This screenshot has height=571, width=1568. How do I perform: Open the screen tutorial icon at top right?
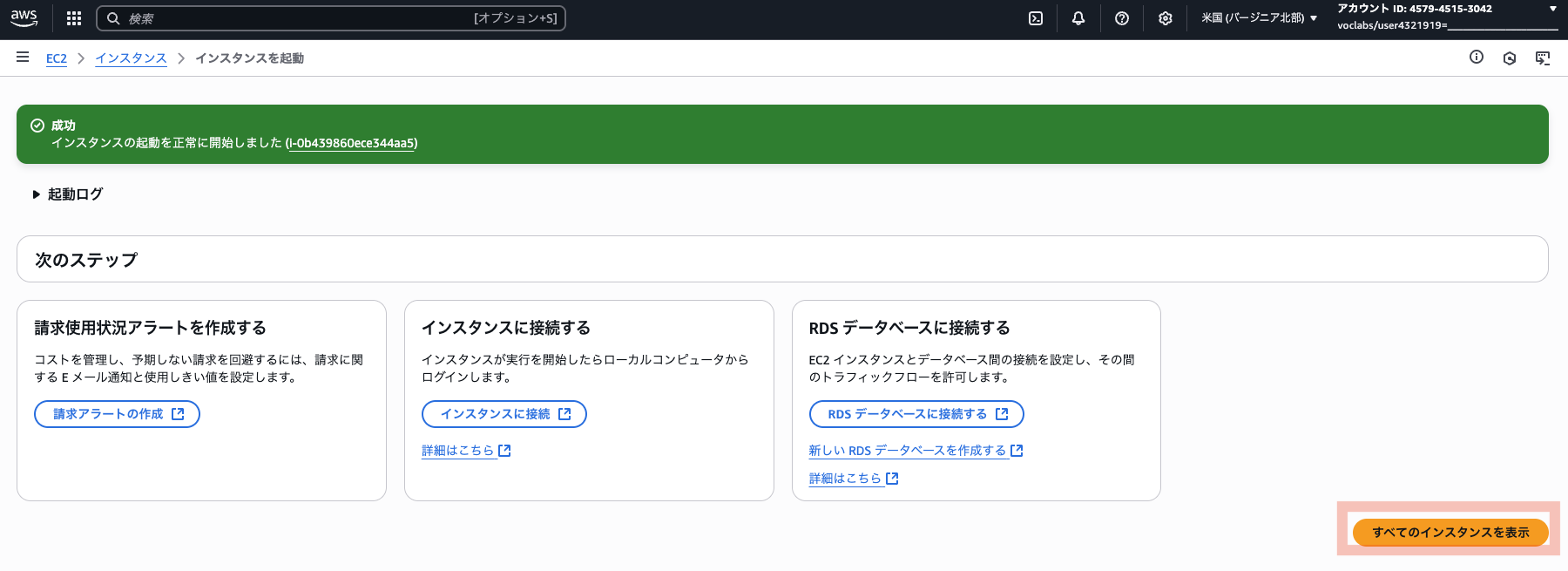(x=1543, y=58)
